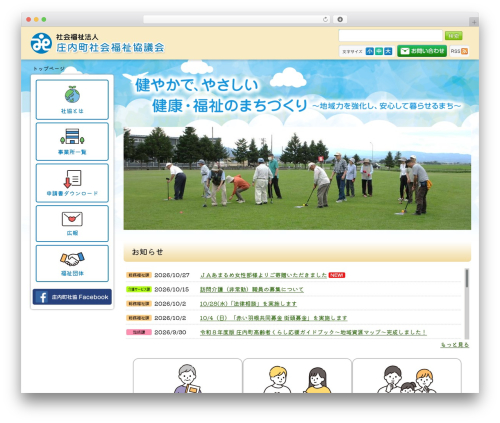This screenshot has width=500, height=423.
Task: Open the 2026/9/30 ガイドブック news link
Action: click(x=313, y=332)
